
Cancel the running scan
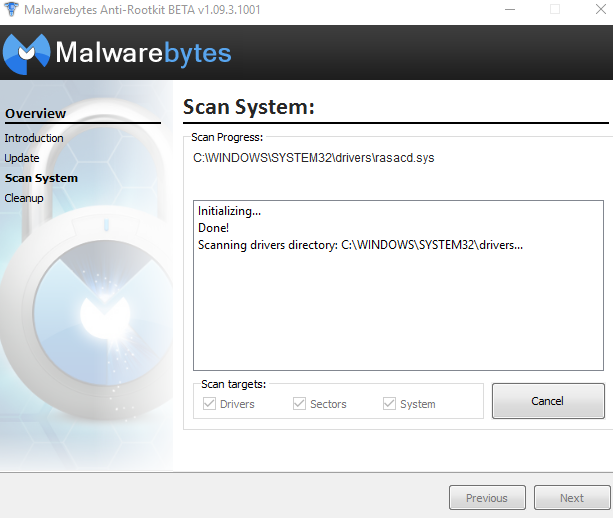[x=548, y=401]
